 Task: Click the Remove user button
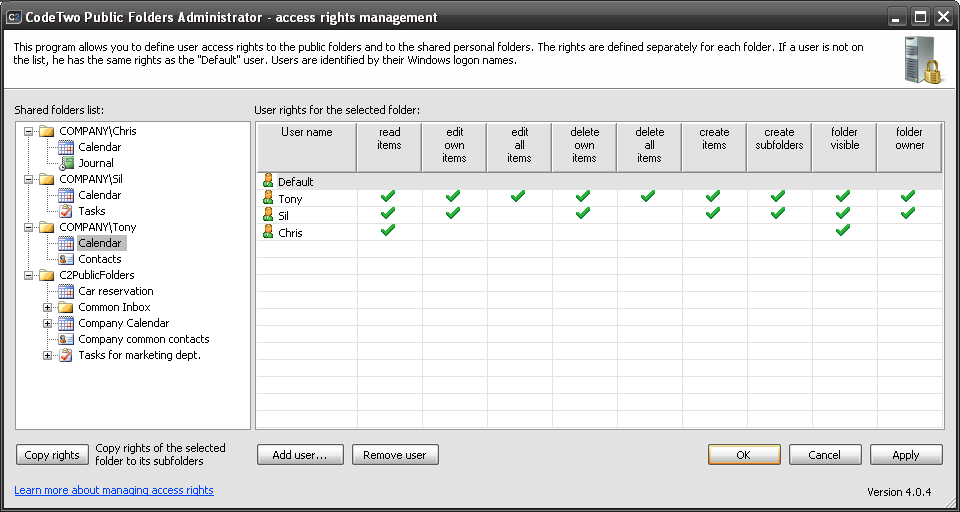(x=395, y=455)
